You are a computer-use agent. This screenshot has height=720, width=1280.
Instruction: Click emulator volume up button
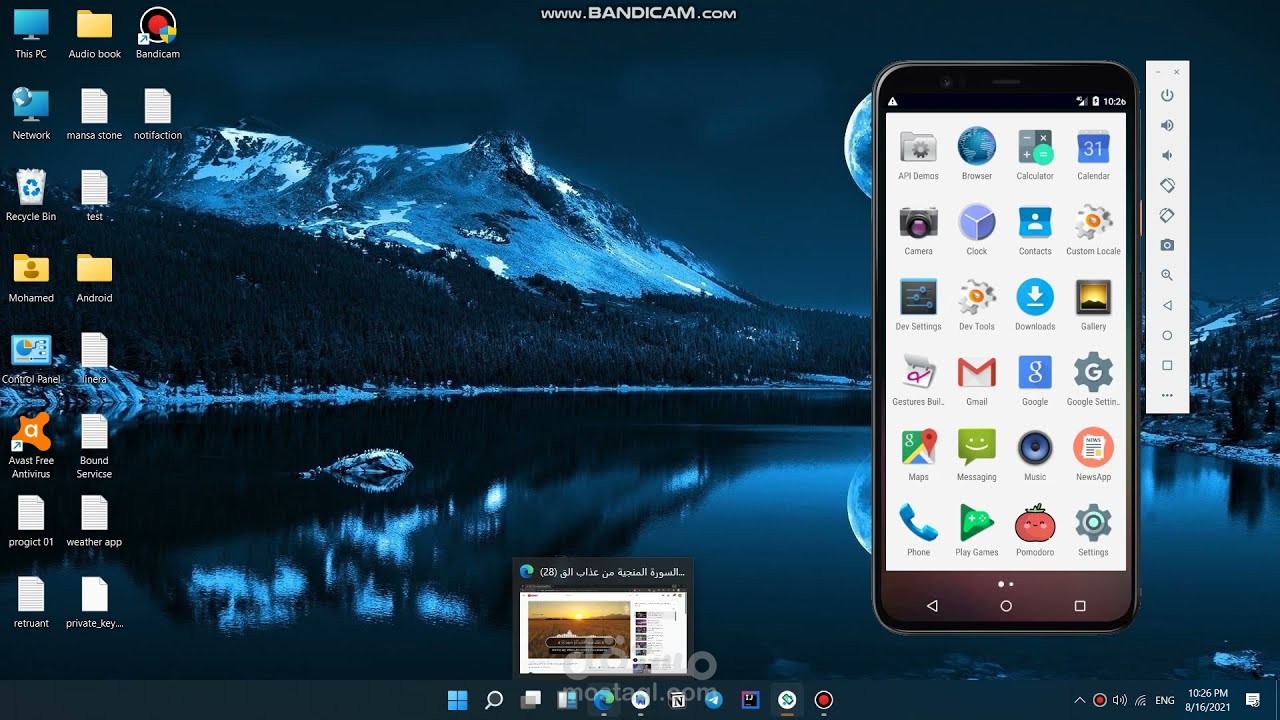1167,125
